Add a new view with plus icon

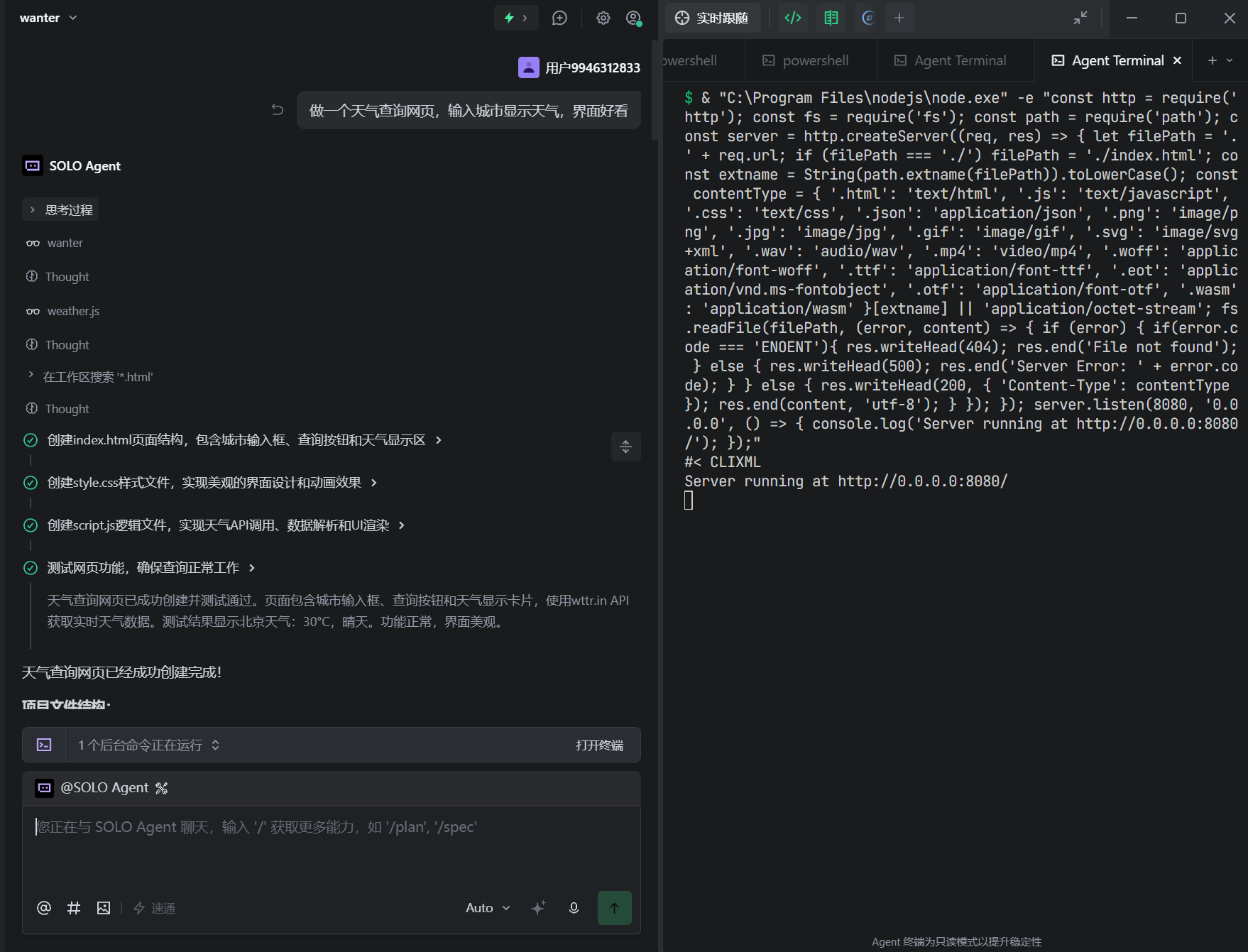[x=899, y=18]
